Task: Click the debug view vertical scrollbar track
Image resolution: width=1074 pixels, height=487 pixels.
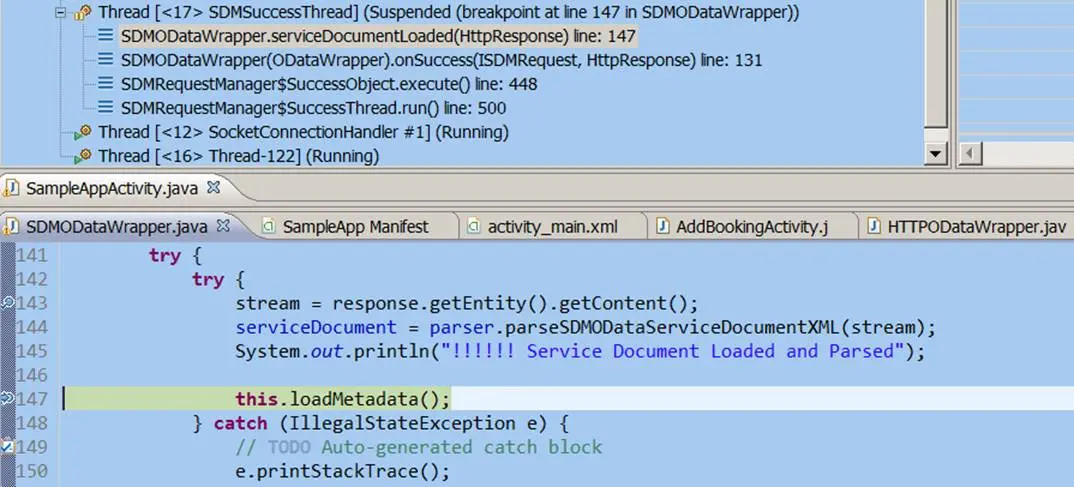Action: [x=935, y=134]
